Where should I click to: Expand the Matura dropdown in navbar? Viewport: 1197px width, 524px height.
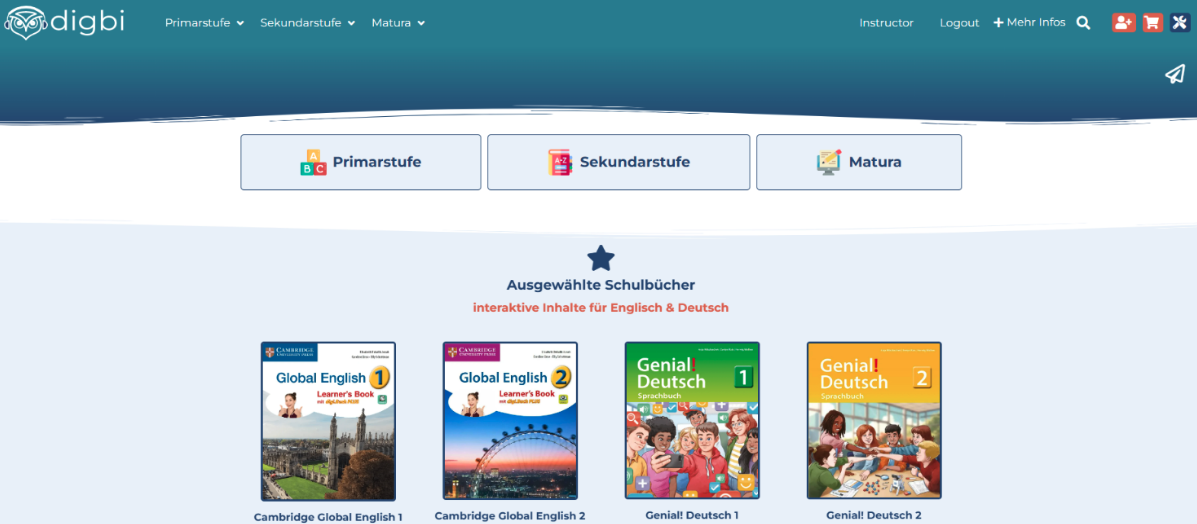[397, 23]
